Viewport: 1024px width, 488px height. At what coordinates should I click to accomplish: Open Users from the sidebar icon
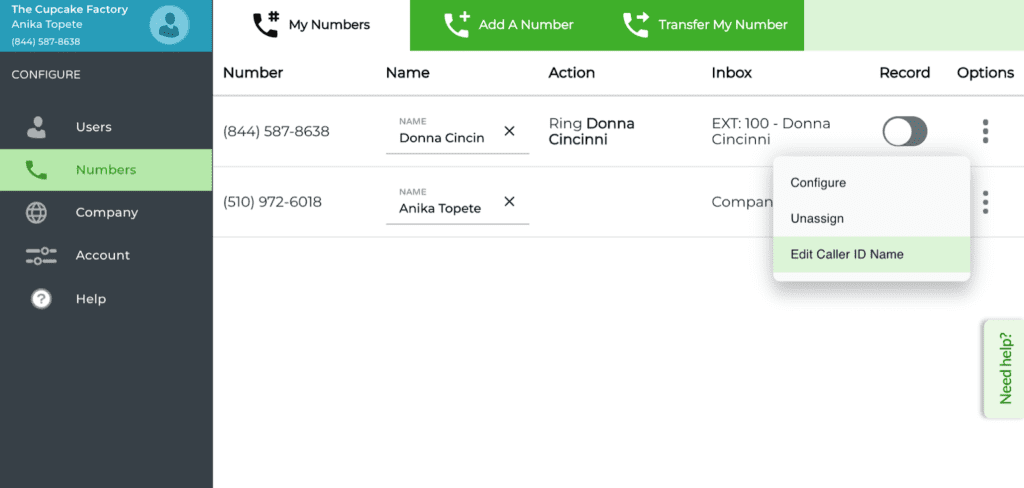37,127
